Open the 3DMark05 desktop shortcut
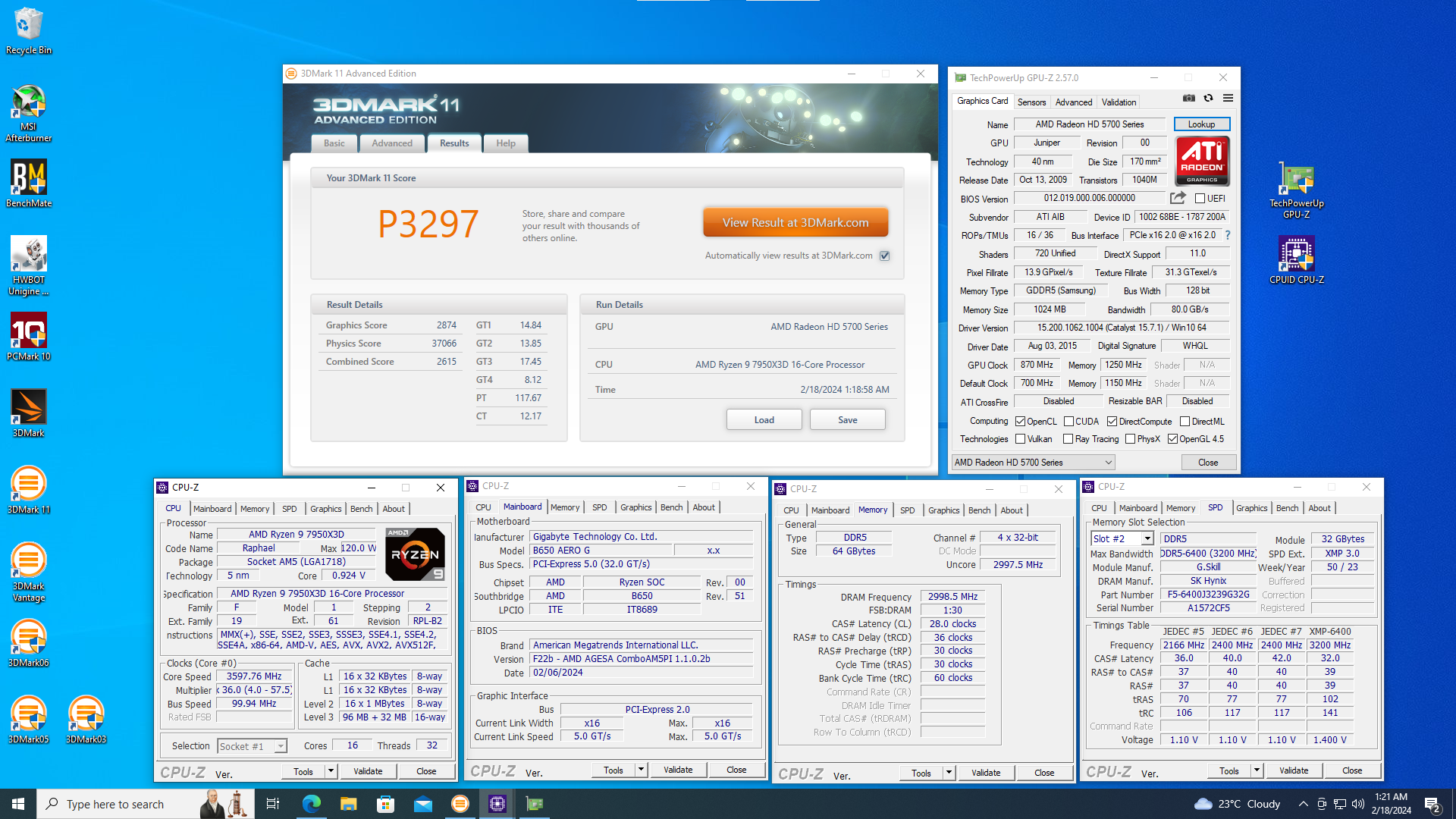This screenshot has height=819, width=1456. click(29, 720)
